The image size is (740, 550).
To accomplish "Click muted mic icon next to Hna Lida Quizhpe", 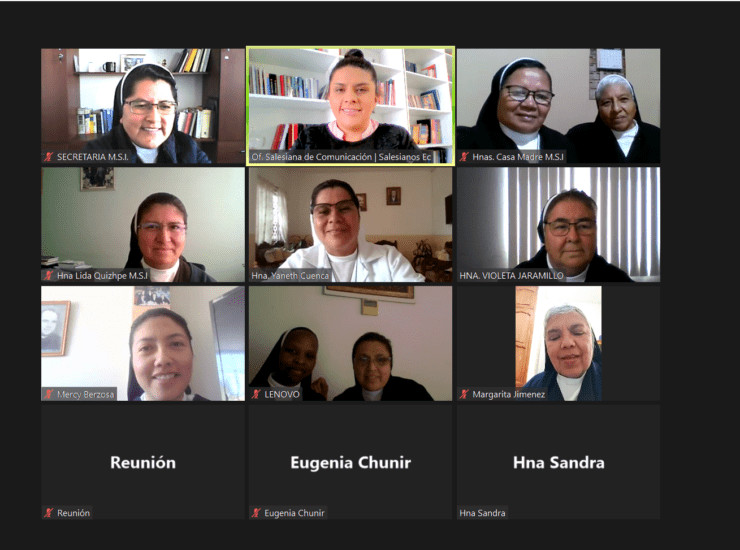I will (x=49, y=275).
